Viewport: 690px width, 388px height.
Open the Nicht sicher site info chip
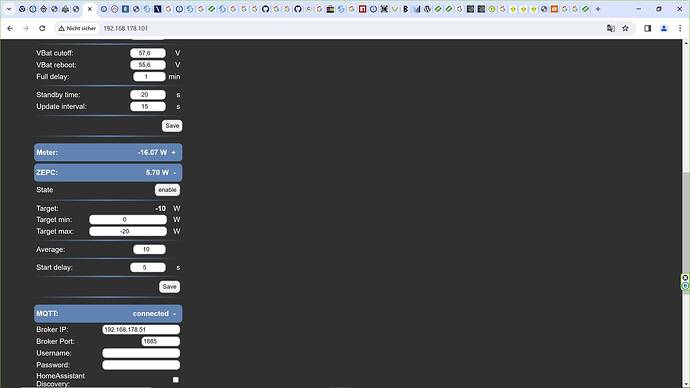(77, 28)
